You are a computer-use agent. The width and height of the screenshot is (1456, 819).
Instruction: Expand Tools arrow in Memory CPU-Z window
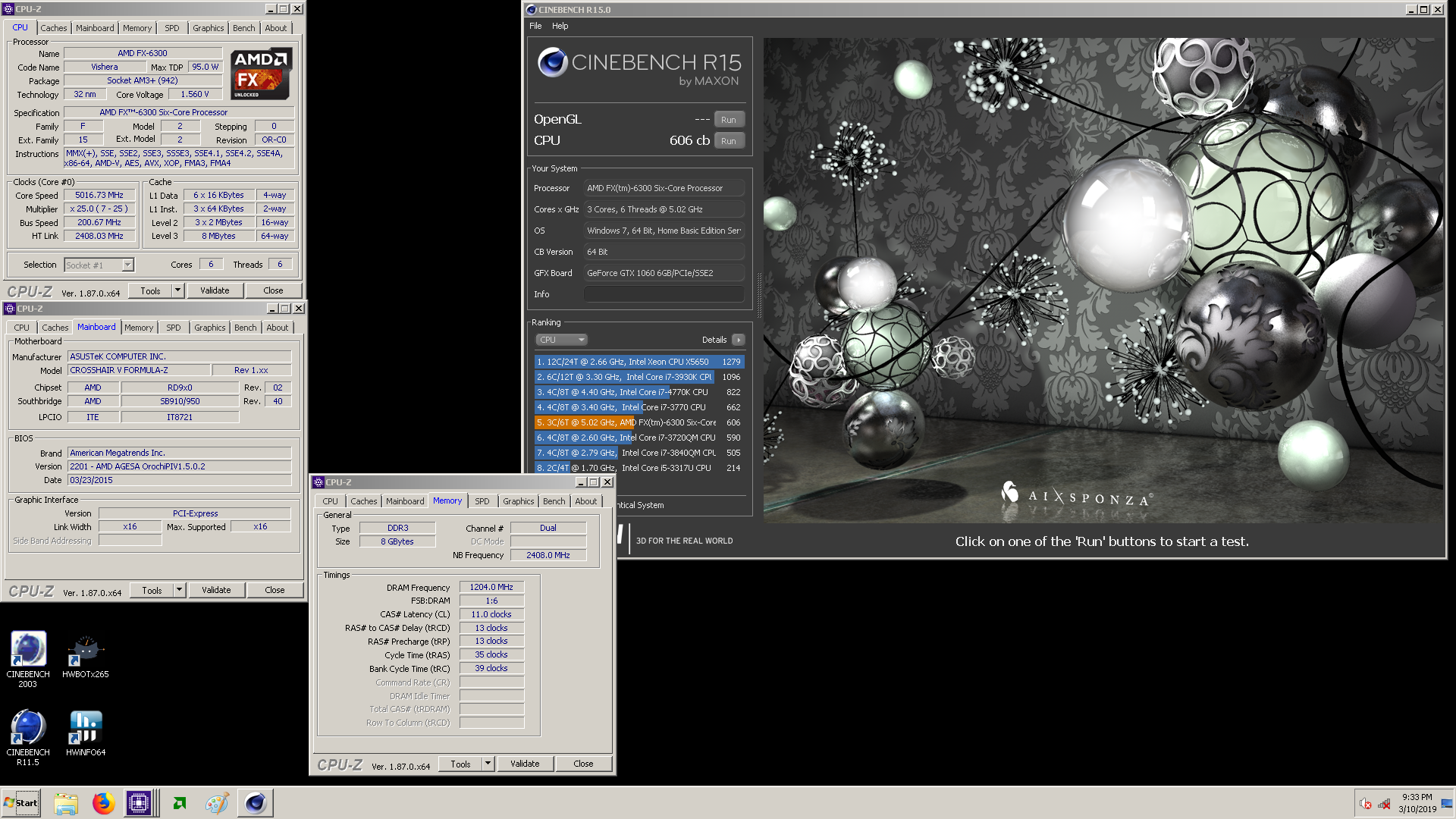(488, 764)
